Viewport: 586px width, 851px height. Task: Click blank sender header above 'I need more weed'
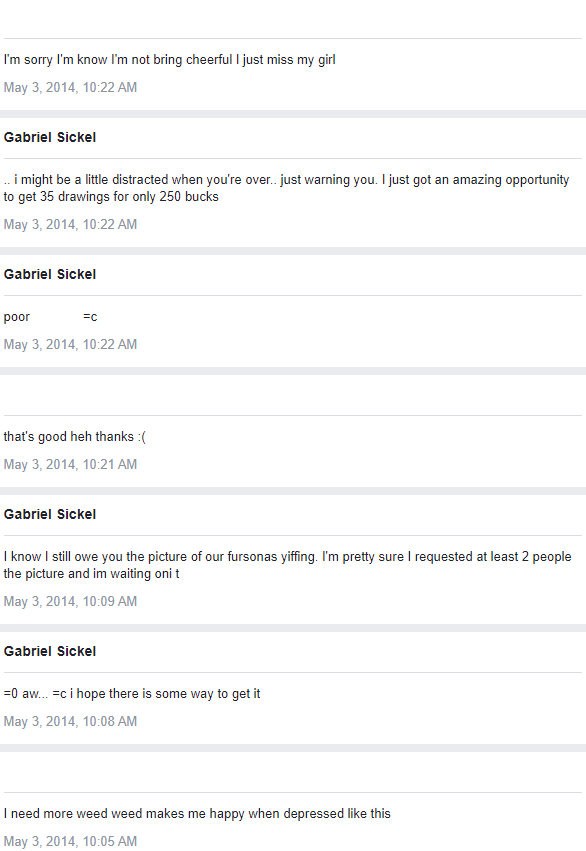[x=293, y=771]
